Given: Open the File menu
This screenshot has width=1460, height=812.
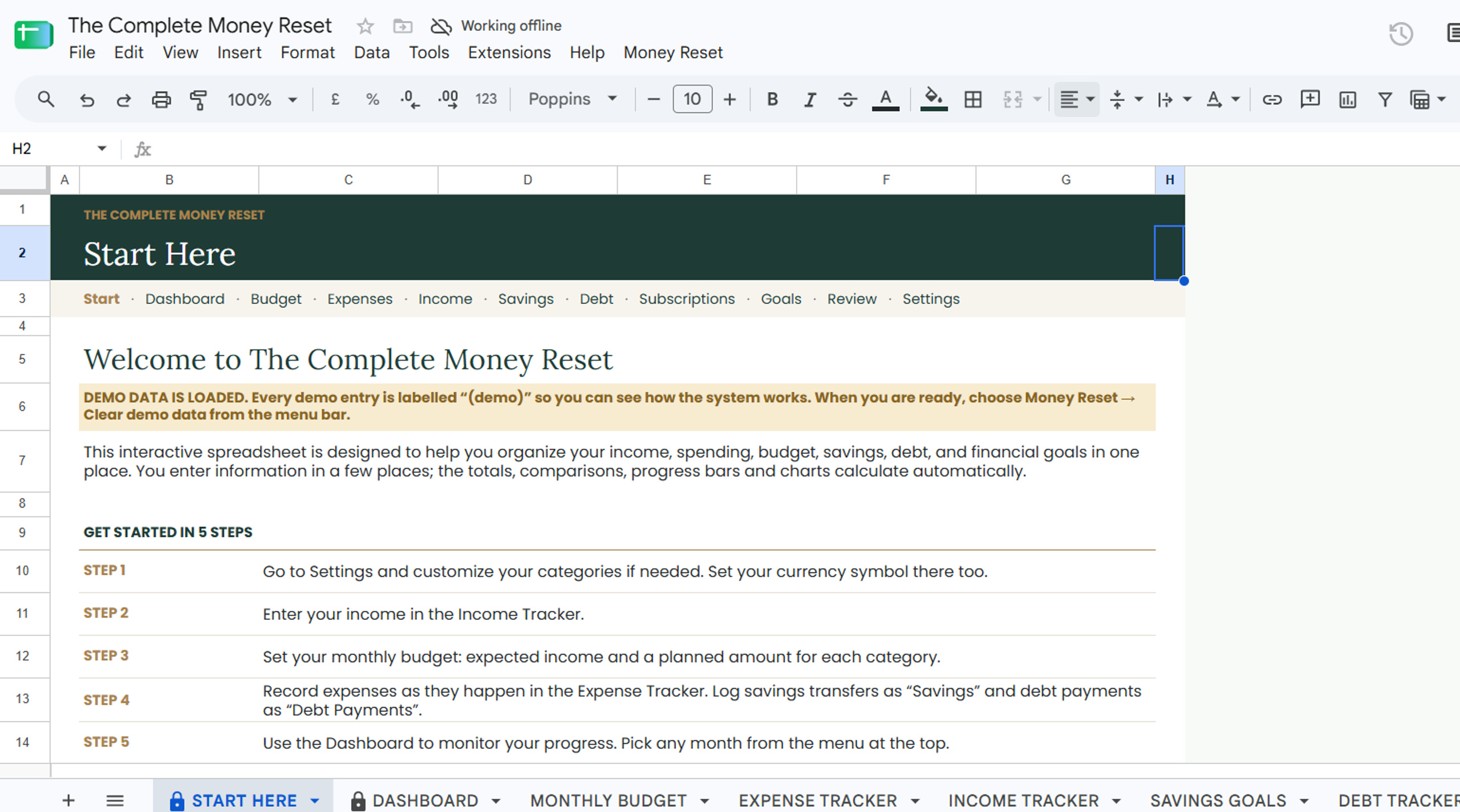Looking at the screenshot, I should point(82,52).
